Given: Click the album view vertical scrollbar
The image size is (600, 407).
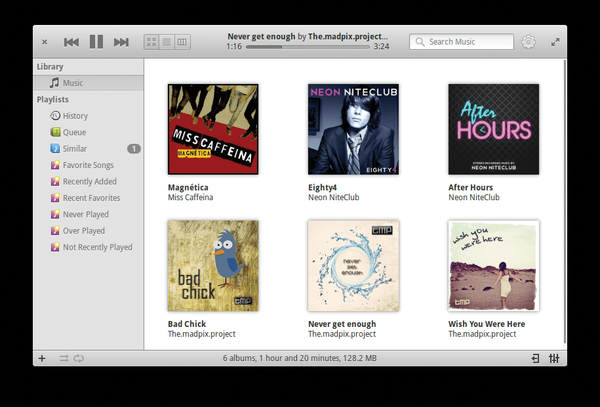Looking at the screenshot, I should pyautogui.click(x=564, y=202).
